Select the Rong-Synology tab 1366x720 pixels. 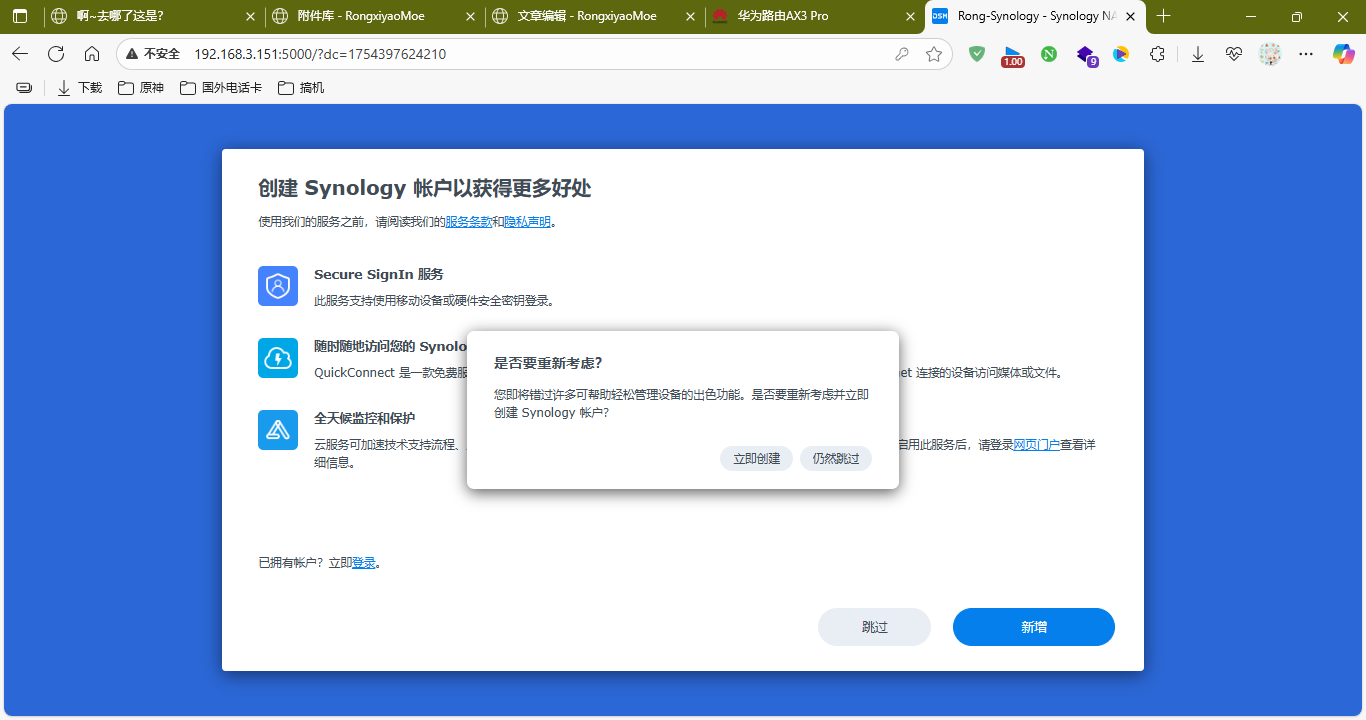click(x=1036, y=16)
